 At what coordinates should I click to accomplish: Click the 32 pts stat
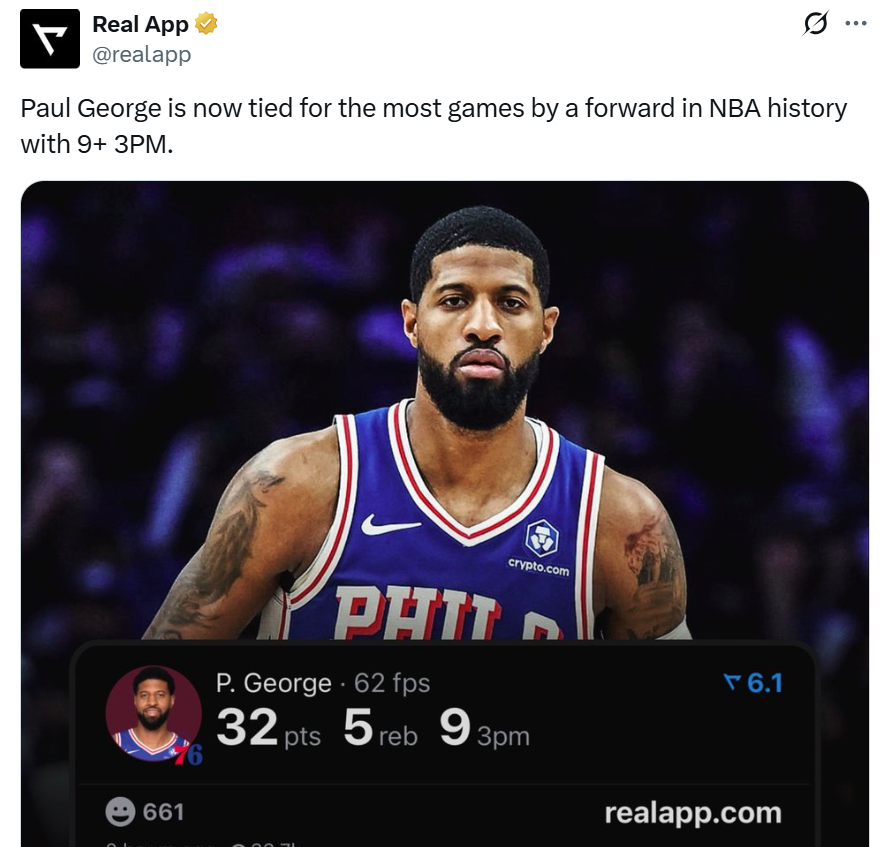click(268, 729)
